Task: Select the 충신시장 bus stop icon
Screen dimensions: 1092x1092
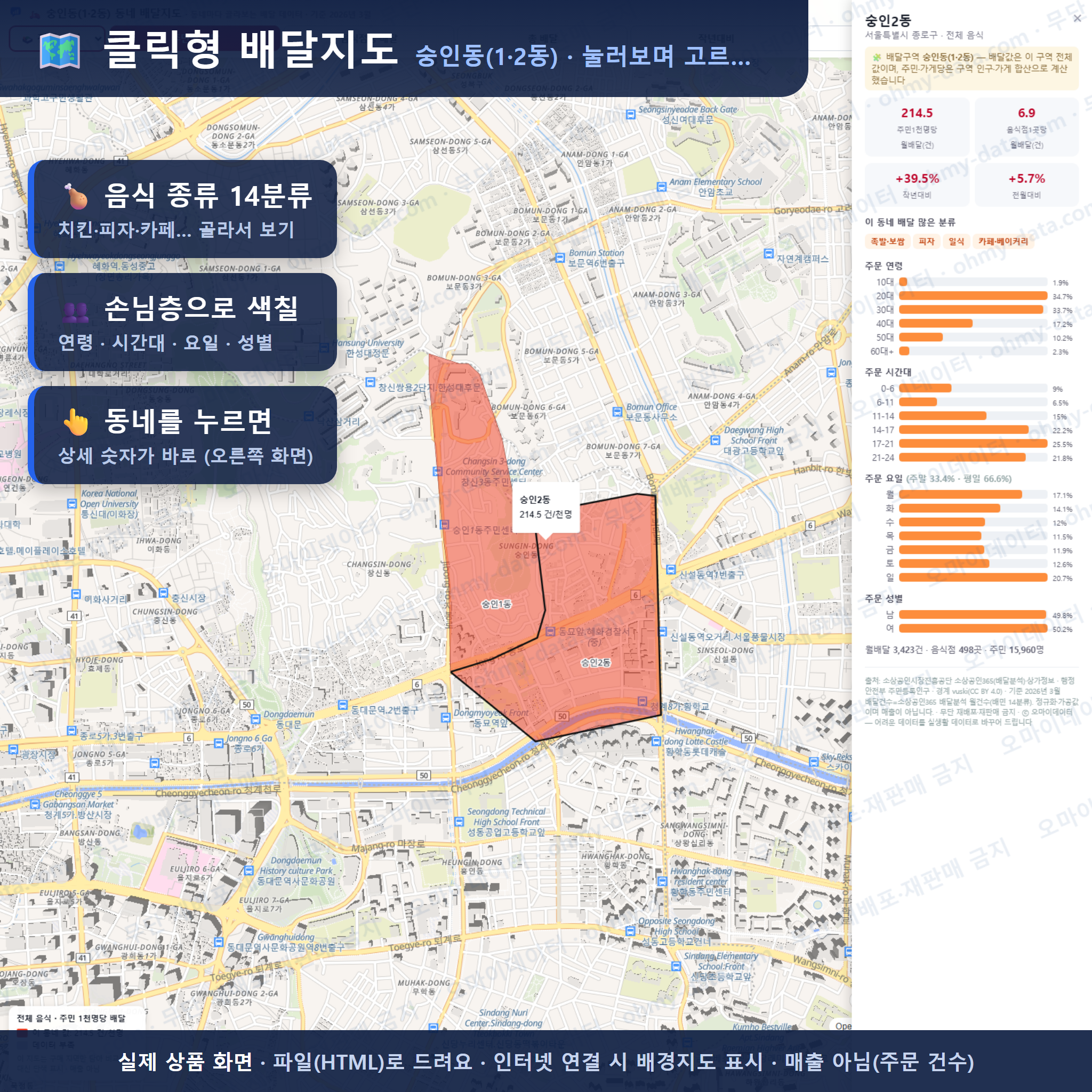Action: (x=163, y=592)
